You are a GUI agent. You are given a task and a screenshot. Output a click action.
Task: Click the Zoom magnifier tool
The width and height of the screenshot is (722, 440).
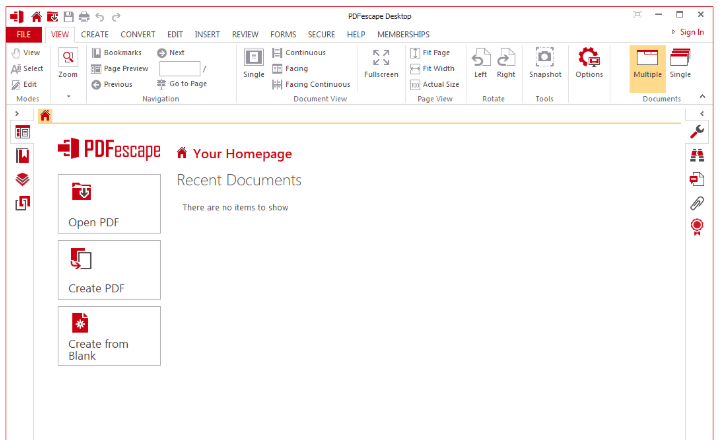(x=68, y=63)
